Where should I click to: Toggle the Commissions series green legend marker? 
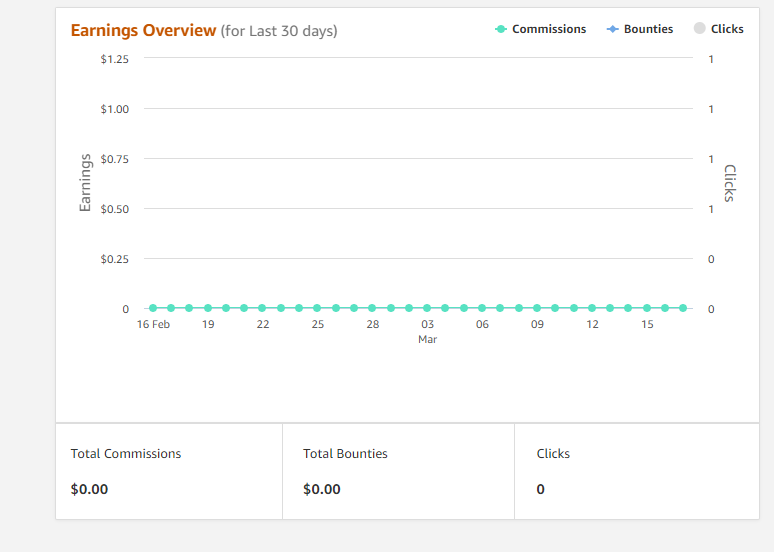point(501,29)
